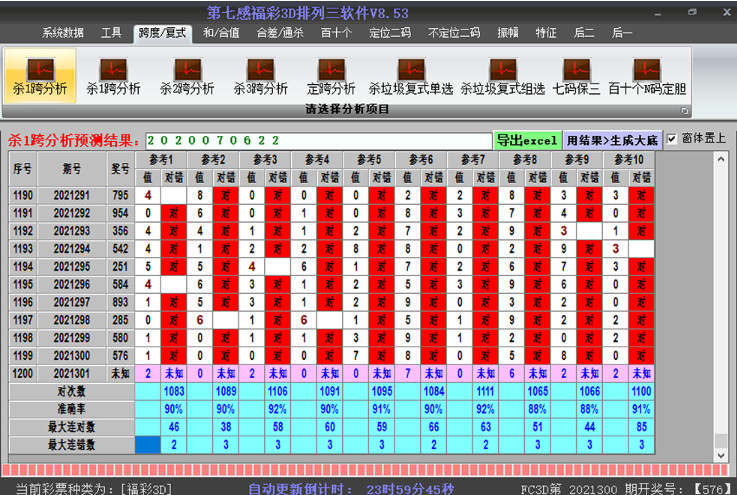Click 序号 cell 1195

23,284
